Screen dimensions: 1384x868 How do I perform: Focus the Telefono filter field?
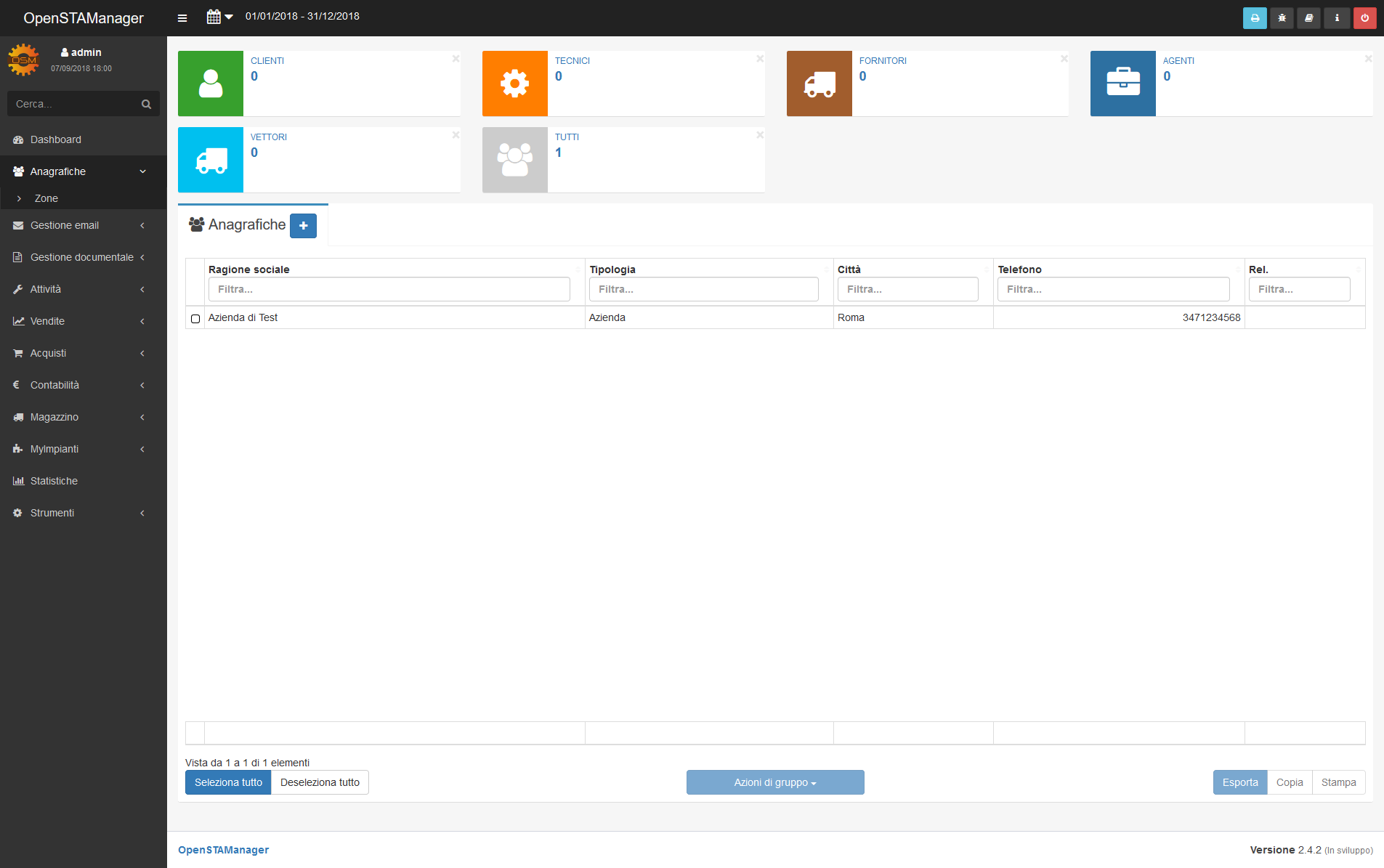click(1114, 289)
